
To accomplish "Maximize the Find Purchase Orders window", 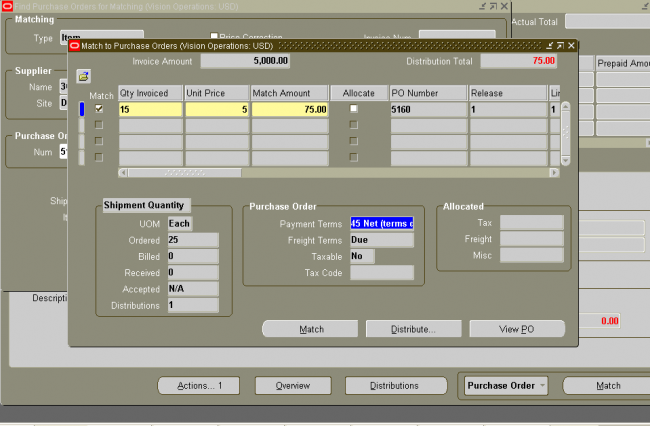I will (x=493, y=6).
